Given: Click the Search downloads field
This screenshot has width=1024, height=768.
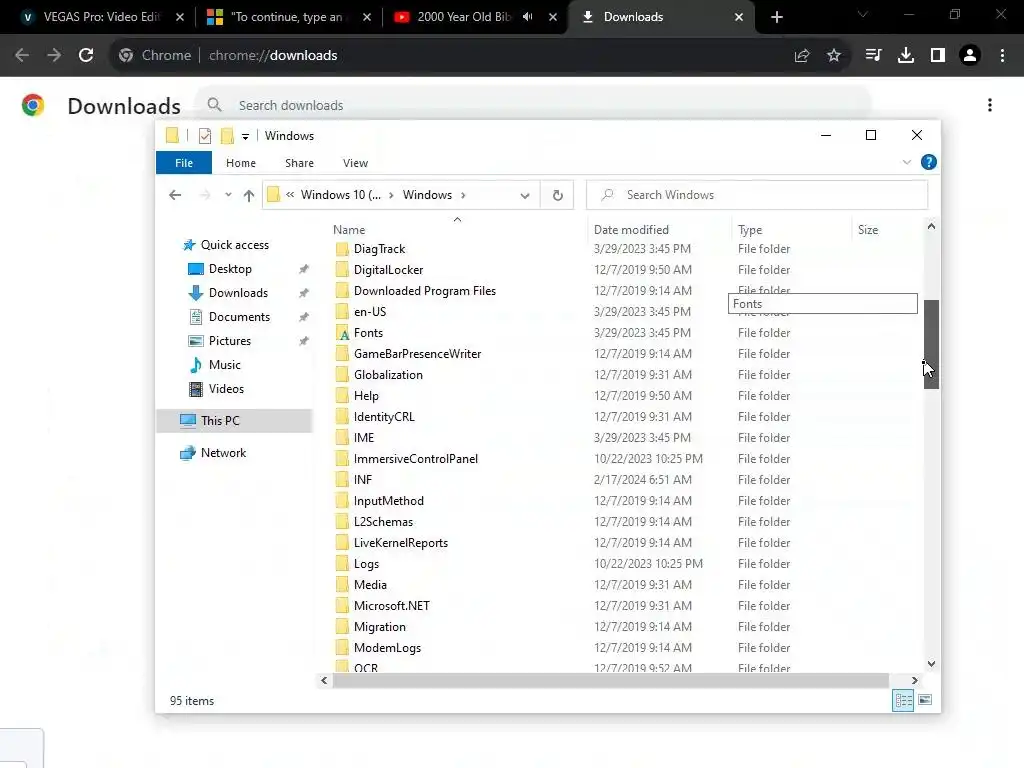Looking at the screenshot, I should tap(534, 105).
